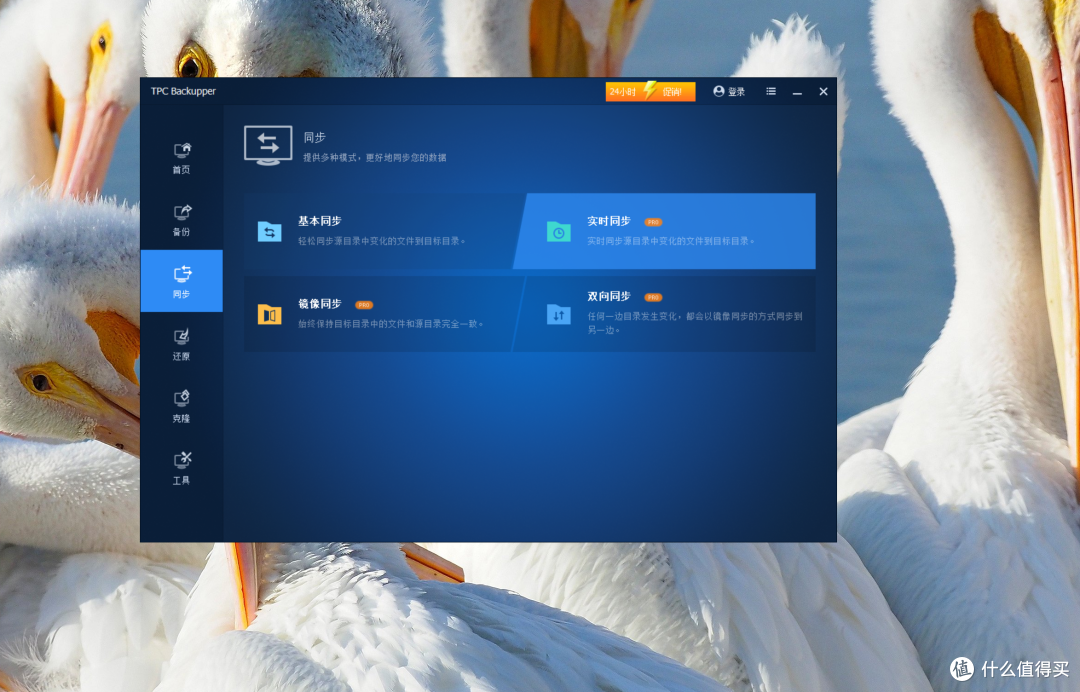Click the 镜像同步 mirror folder icon
Image resolution: width=1080 pixels, height=692 pixels.
pos(269,314)
